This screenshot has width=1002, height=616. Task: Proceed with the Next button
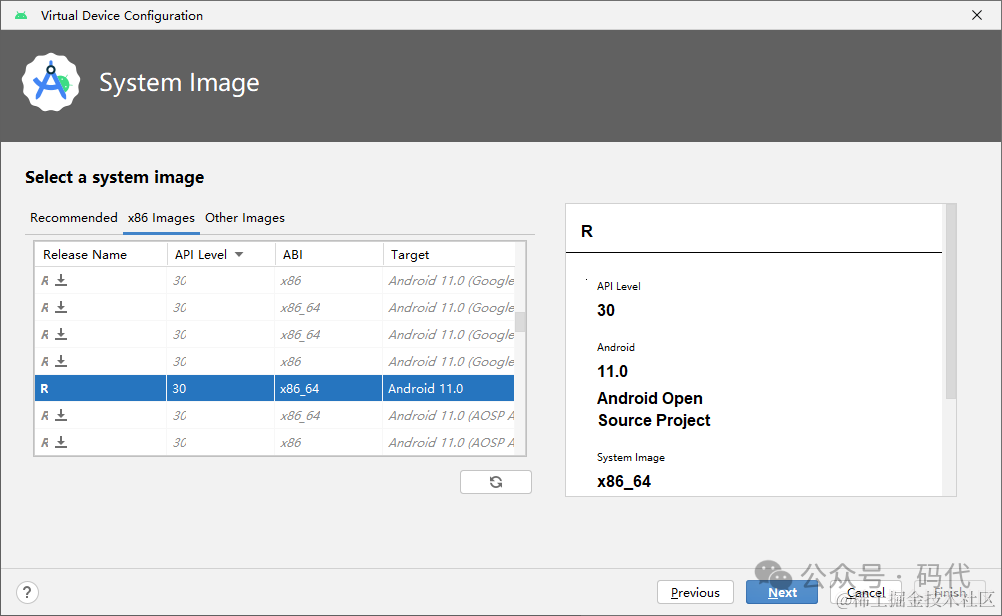[x=782, y=592]
